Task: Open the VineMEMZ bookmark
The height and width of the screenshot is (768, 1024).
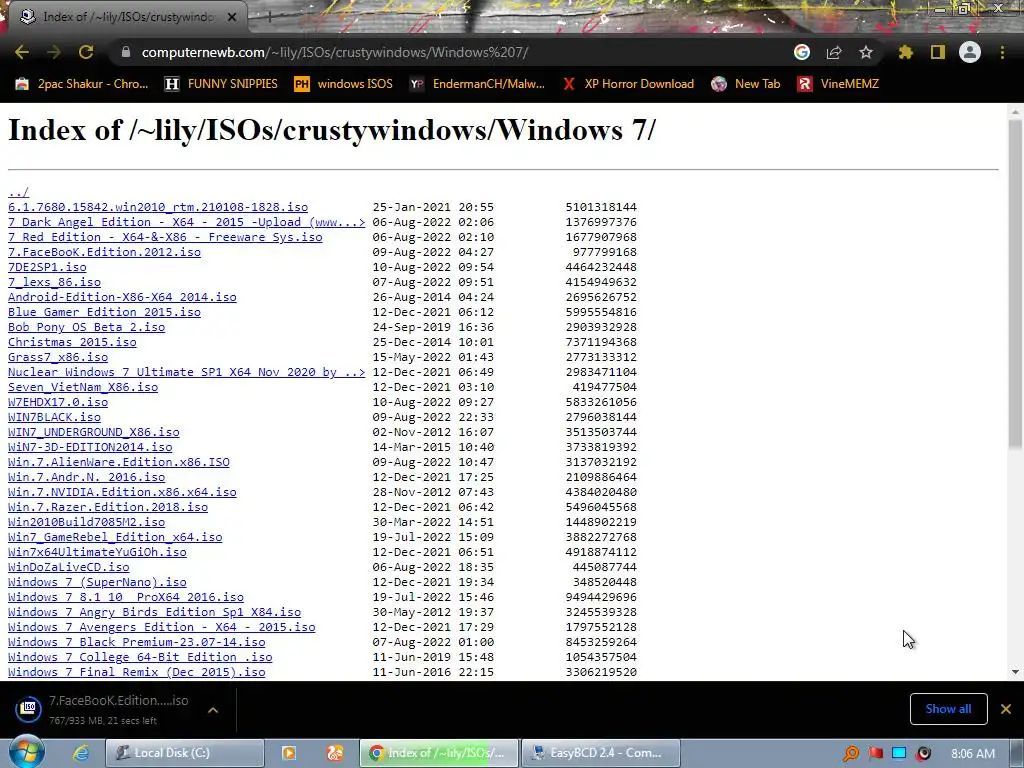Action: [838, 84]
